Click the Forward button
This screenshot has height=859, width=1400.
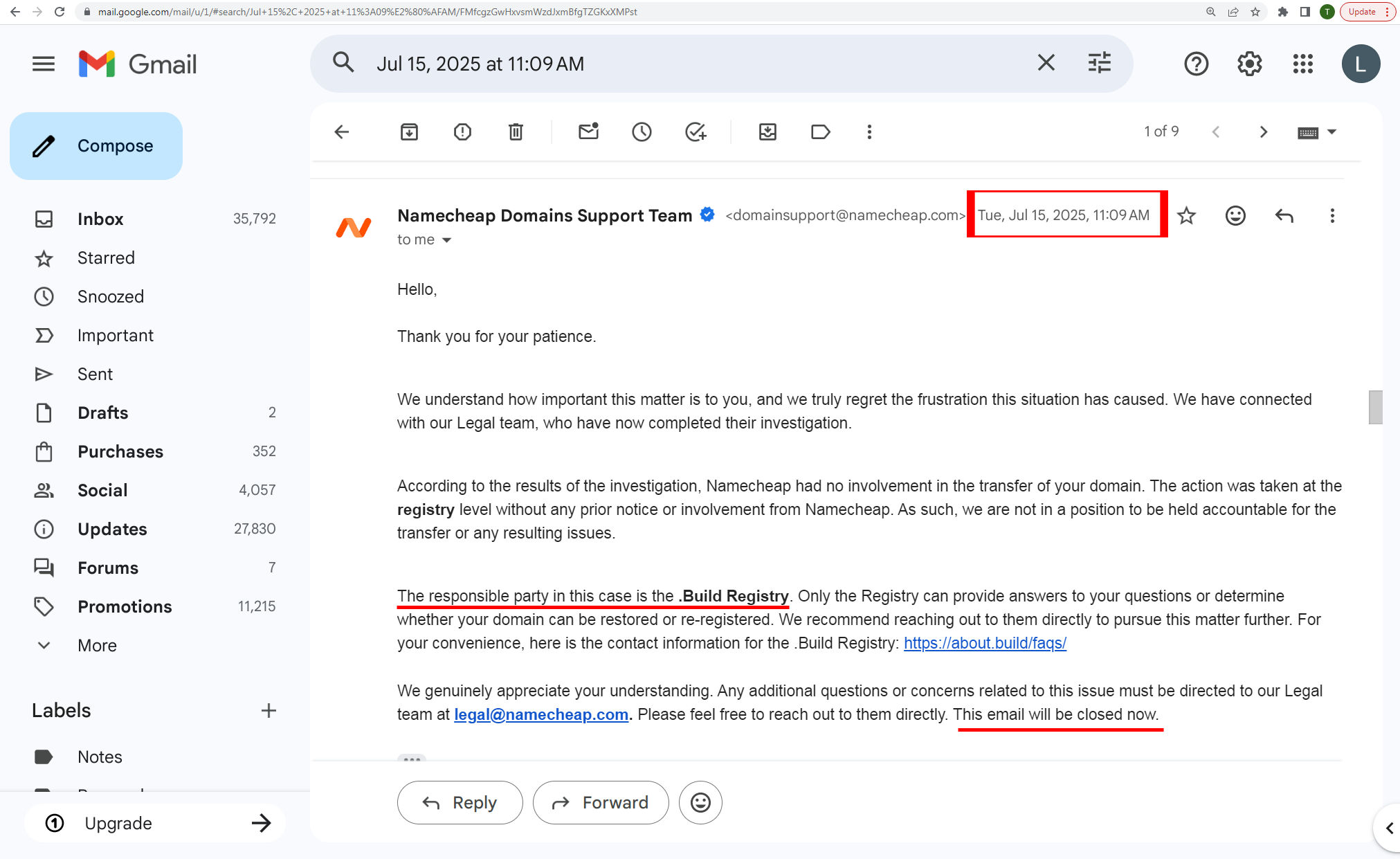(x=601, y=803)
